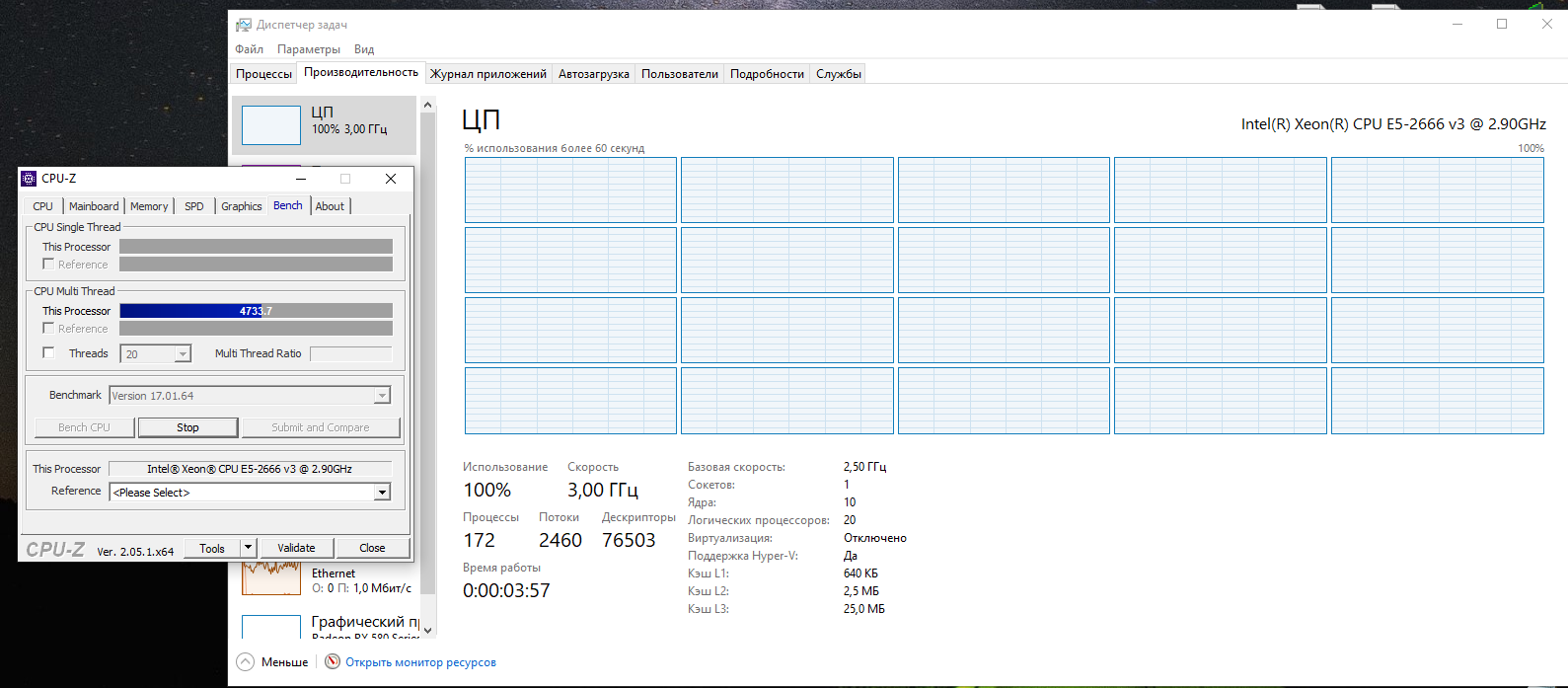Switch to the Mainboard tab in CPU-Z
This screenshot has width=1568, height=688.
(x=94, y=206)
